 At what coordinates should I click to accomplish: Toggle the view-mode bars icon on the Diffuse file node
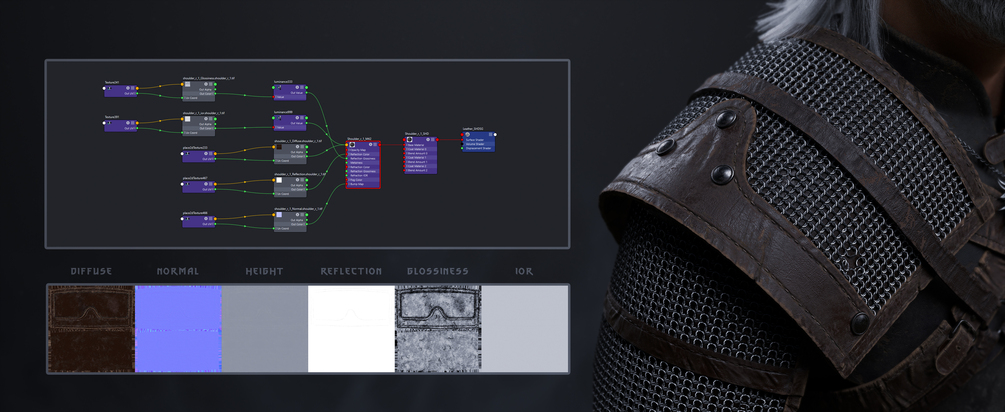(302, 147)
